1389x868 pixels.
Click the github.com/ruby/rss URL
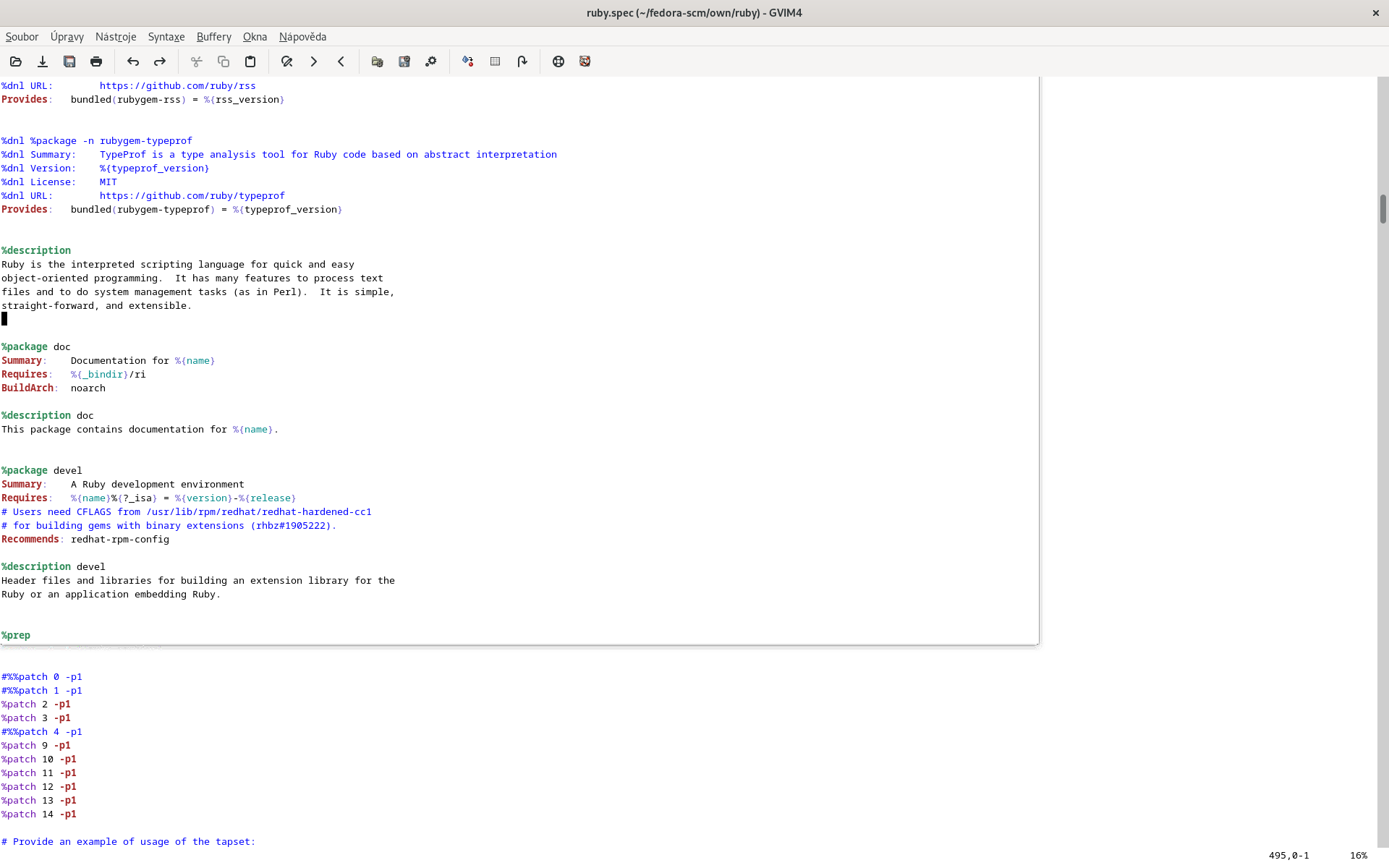click(177, 85)
